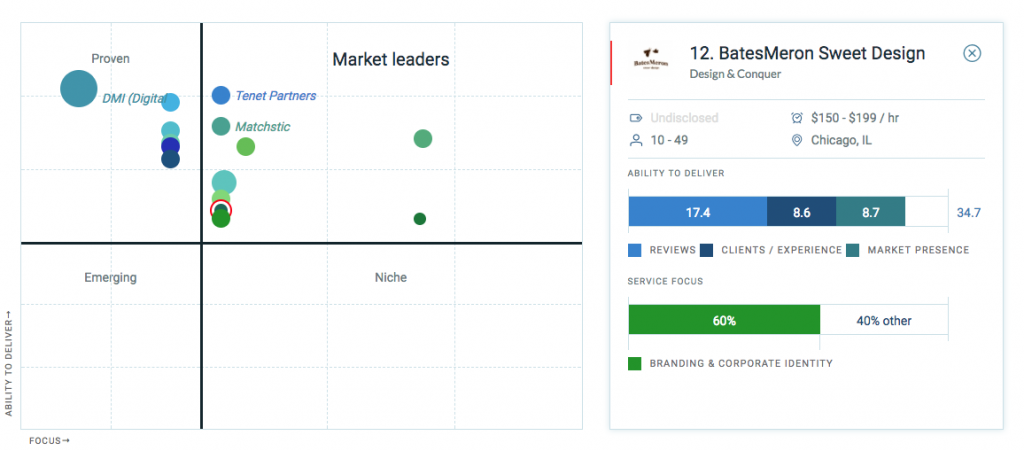Select the large DMI bubble in the matrix
The image size is (1024, 451).
click(78, 88)
